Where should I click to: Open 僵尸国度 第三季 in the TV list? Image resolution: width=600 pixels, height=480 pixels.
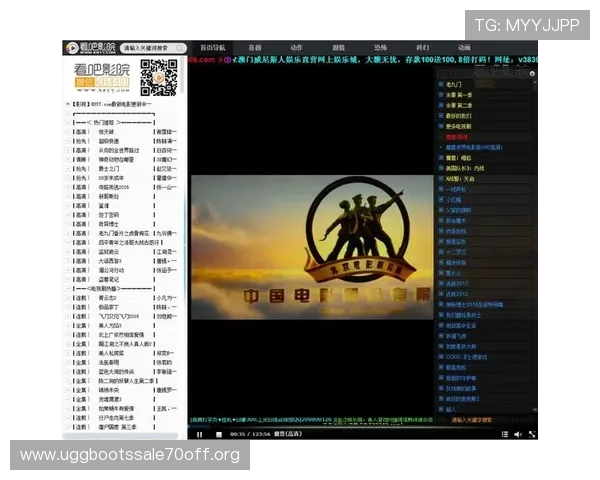click(x=117, y=427)
